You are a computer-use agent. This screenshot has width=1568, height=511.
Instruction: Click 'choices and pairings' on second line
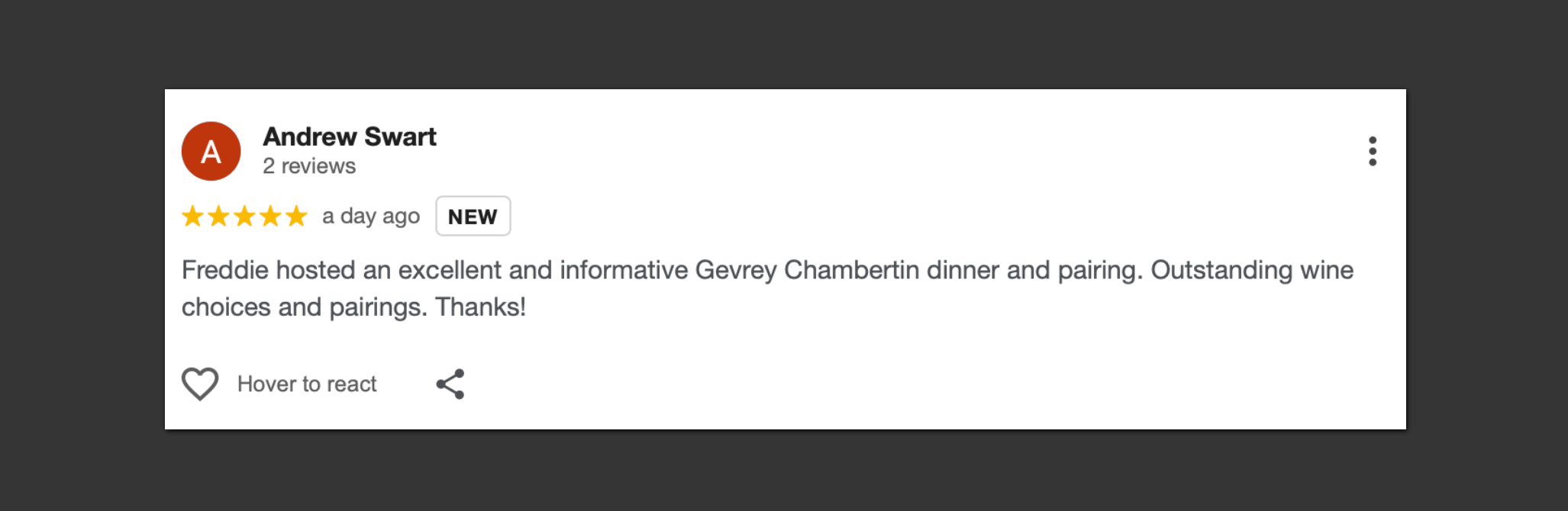pyautogui.click(x=302, y=307)
